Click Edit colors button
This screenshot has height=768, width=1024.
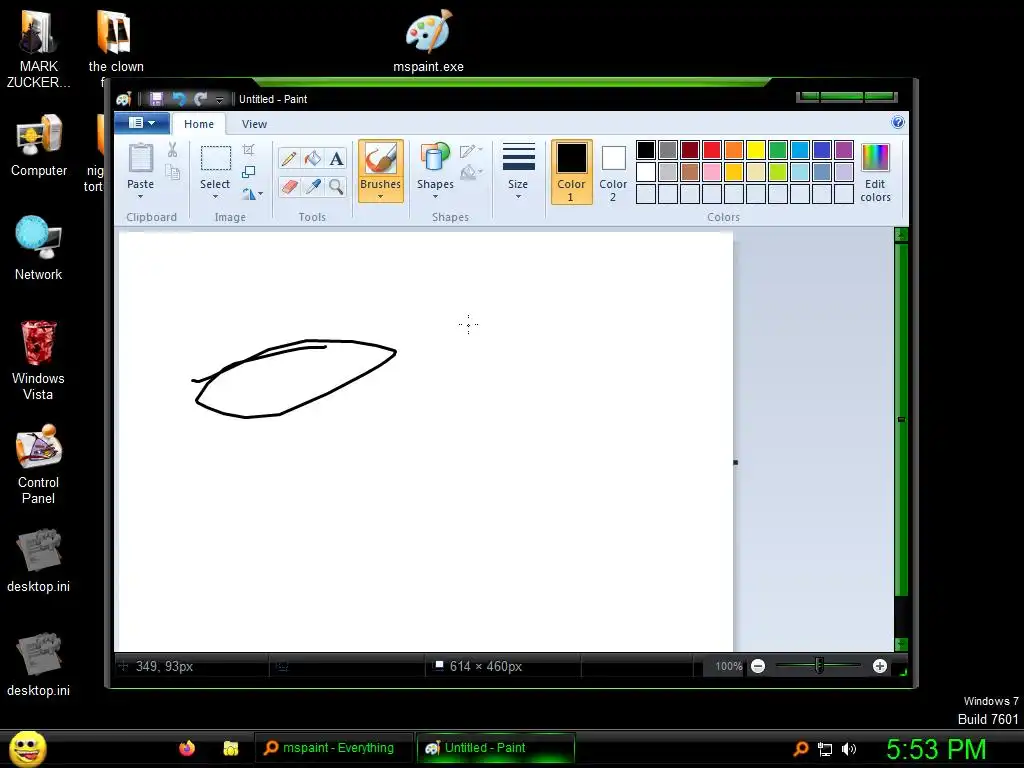coord(875,172)
